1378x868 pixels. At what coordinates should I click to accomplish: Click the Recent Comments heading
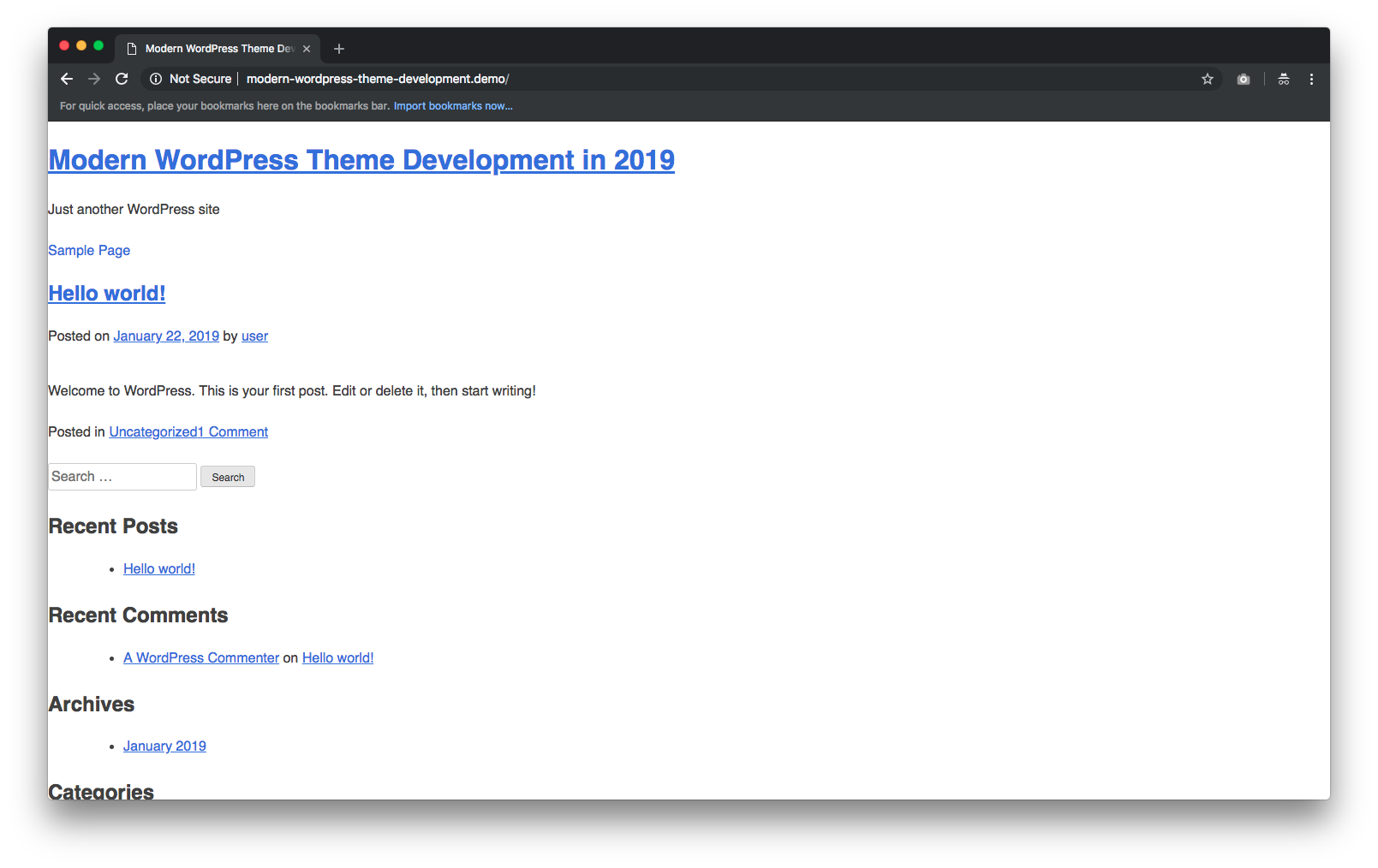[x=138, y=615]
